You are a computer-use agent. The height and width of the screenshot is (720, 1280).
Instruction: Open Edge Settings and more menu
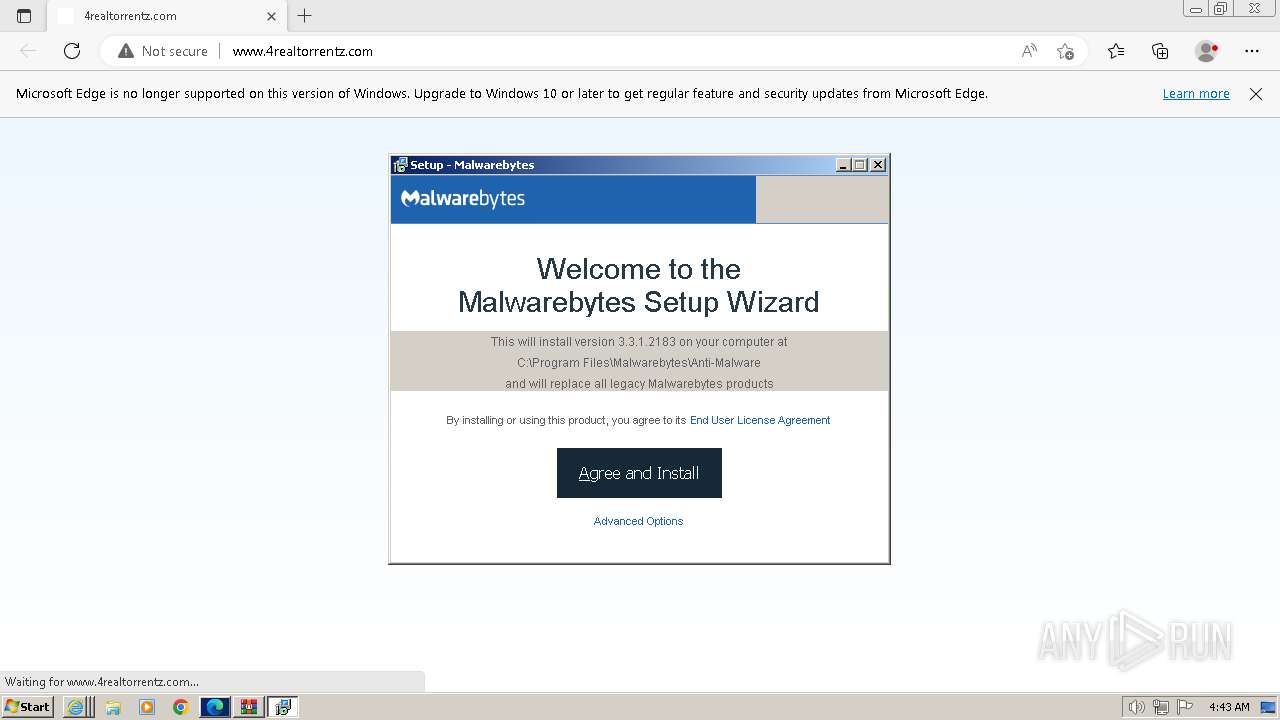[1252, 51]
